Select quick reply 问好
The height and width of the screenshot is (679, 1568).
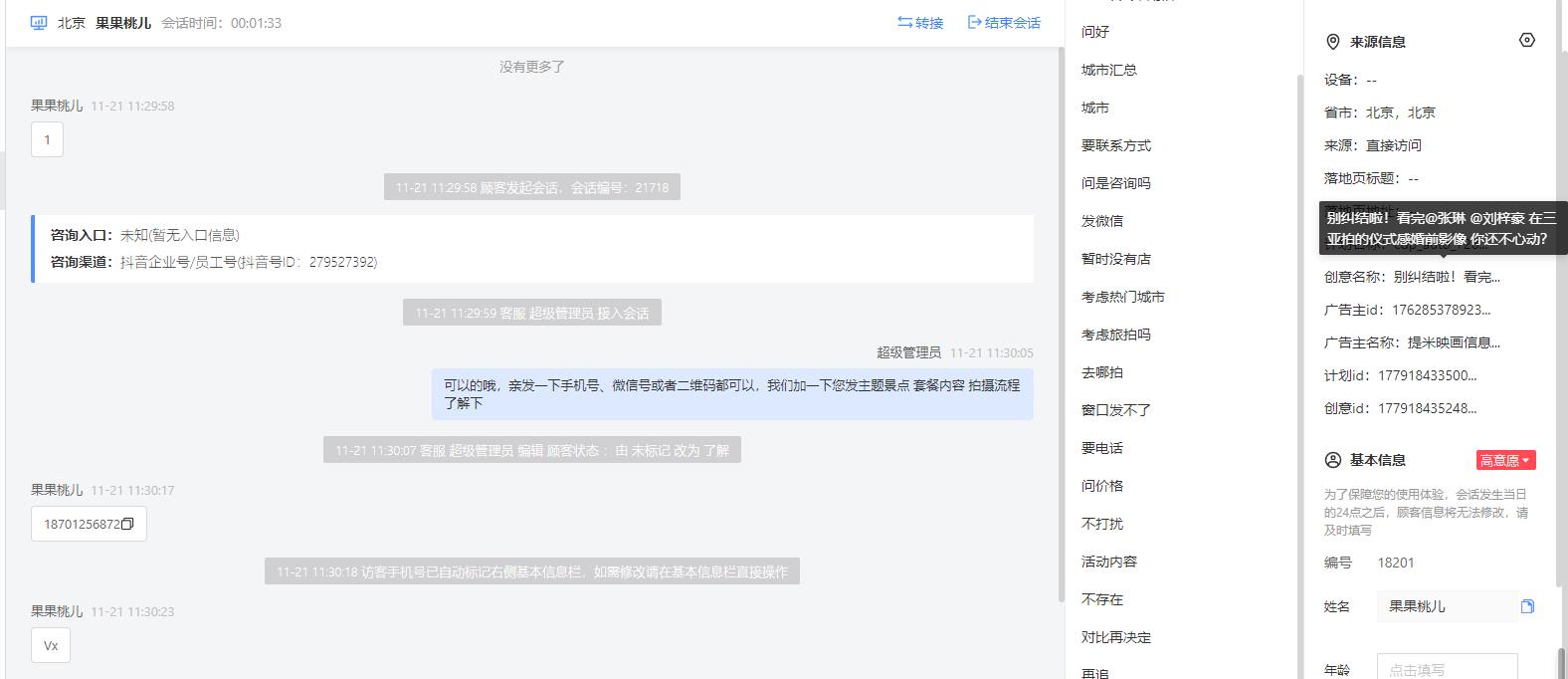[x=1095, y=32]
